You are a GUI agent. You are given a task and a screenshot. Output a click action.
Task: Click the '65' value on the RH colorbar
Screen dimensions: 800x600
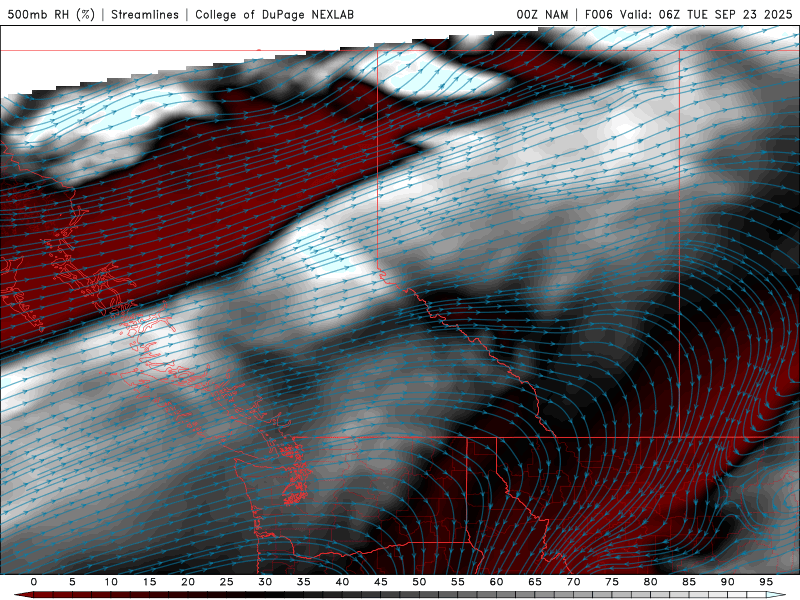535,582
